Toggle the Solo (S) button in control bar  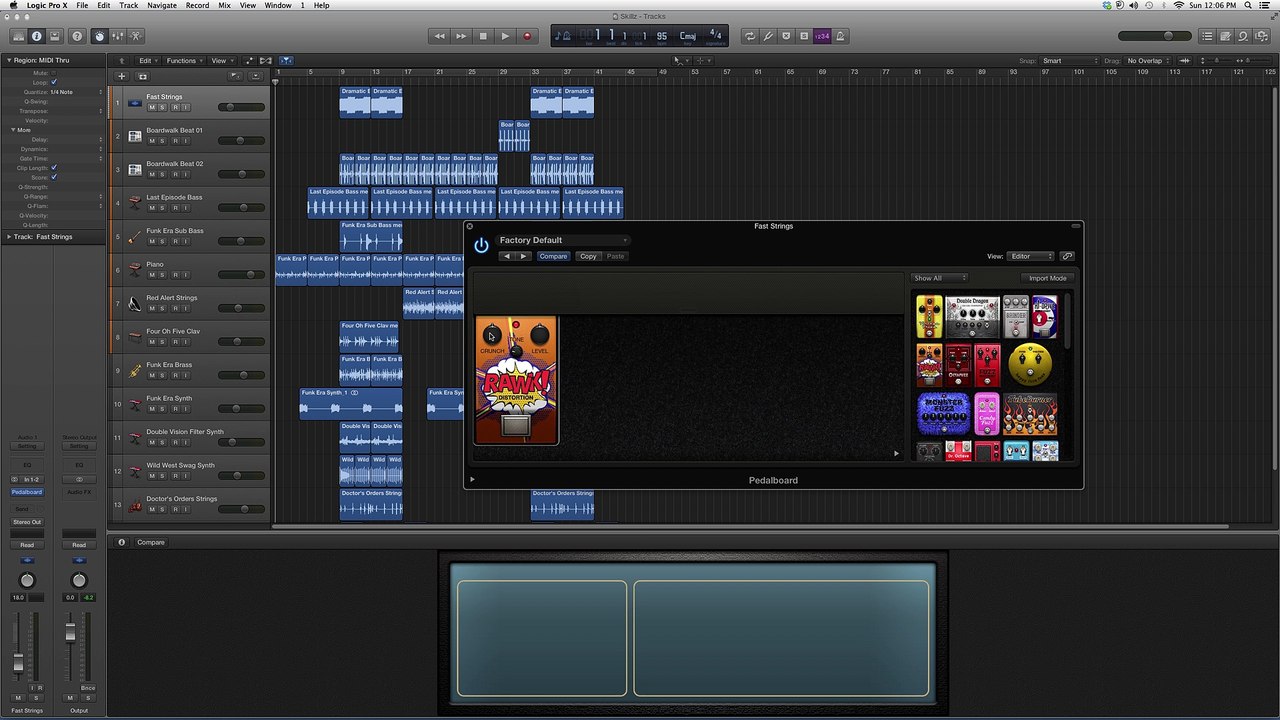coord(804,36)
